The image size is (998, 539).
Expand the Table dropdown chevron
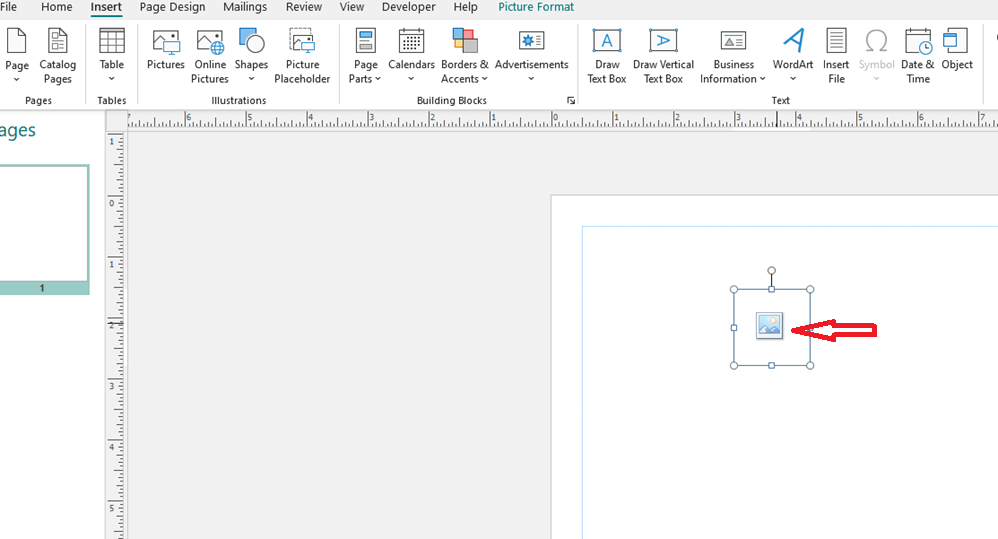point(111,79)
